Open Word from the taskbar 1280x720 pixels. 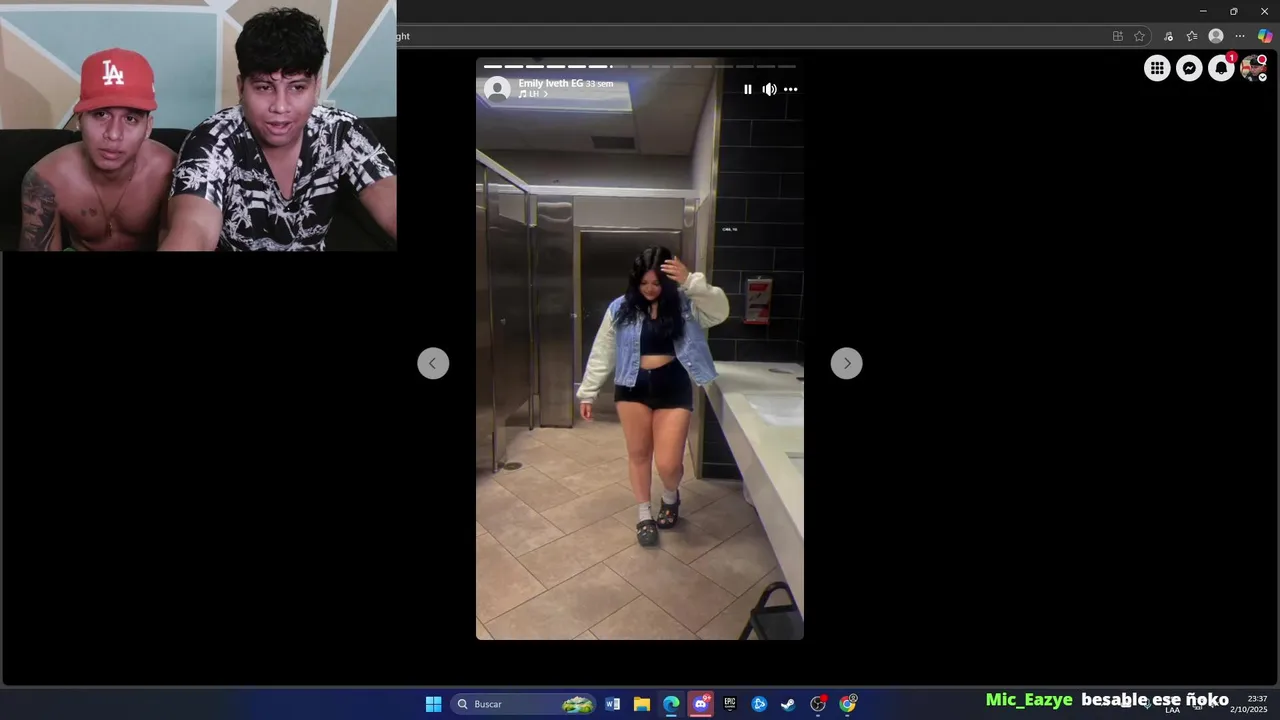[x=613, y=704]
